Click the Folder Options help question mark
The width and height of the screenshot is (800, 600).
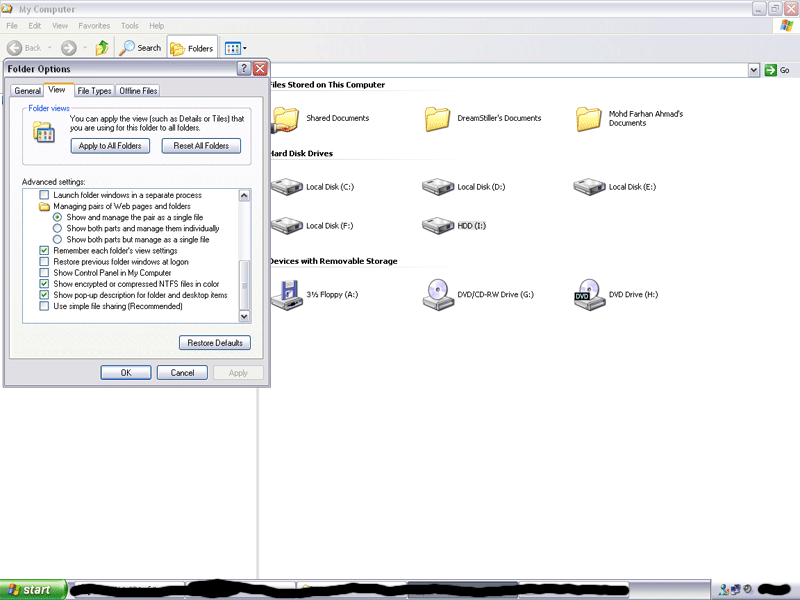(x=244, y=68)
